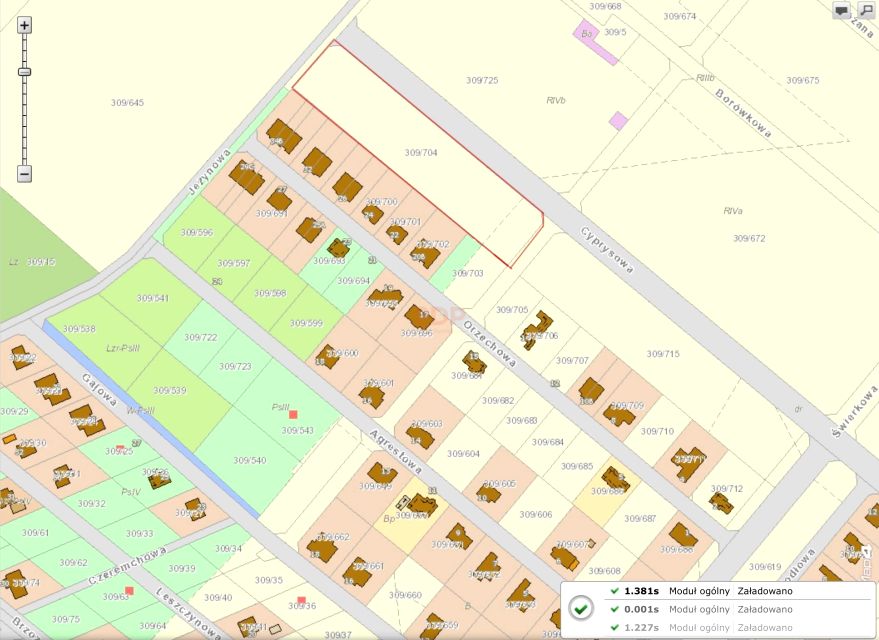Click the Agrestowa street label
Image resolution: width=879 pixels, height=640 pixels.
396,452
